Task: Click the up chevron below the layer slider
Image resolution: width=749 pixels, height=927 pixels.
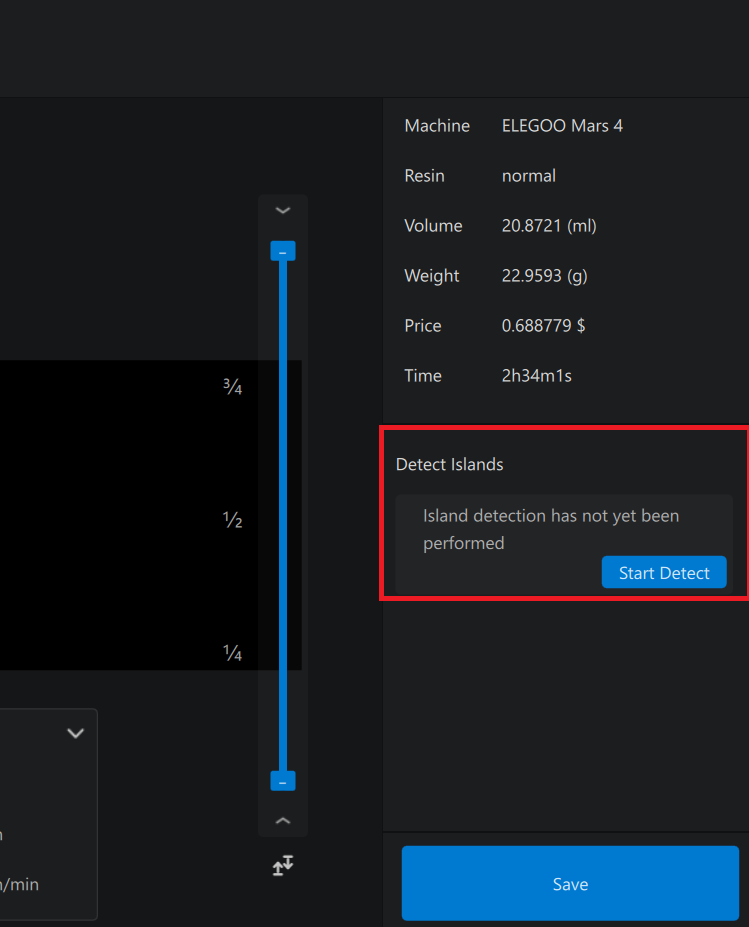Action: 283,821
